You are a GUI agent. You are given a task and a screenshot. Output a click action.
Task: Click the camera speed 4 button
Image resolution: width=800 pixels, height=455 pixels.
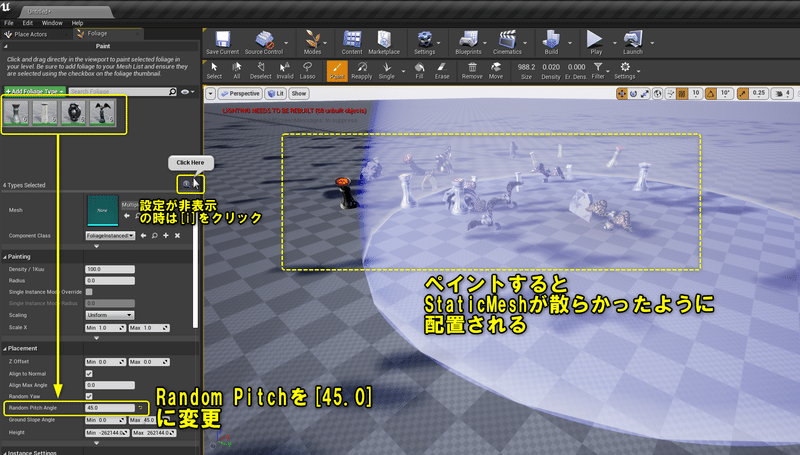point(783,93)
